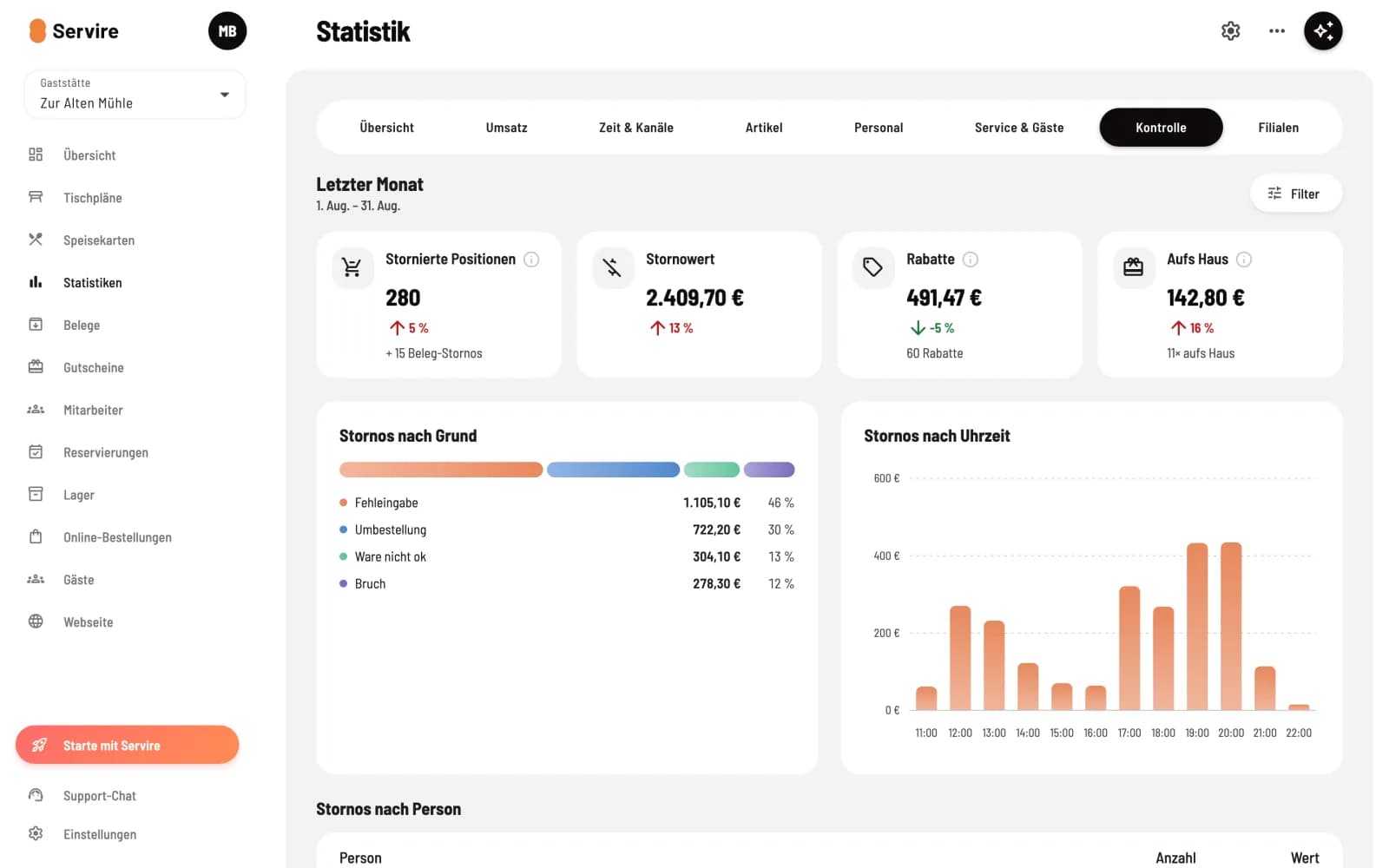Click the green Ware nicht ok segment
Screen dimensions: 1389x868
tap(712, 470)
